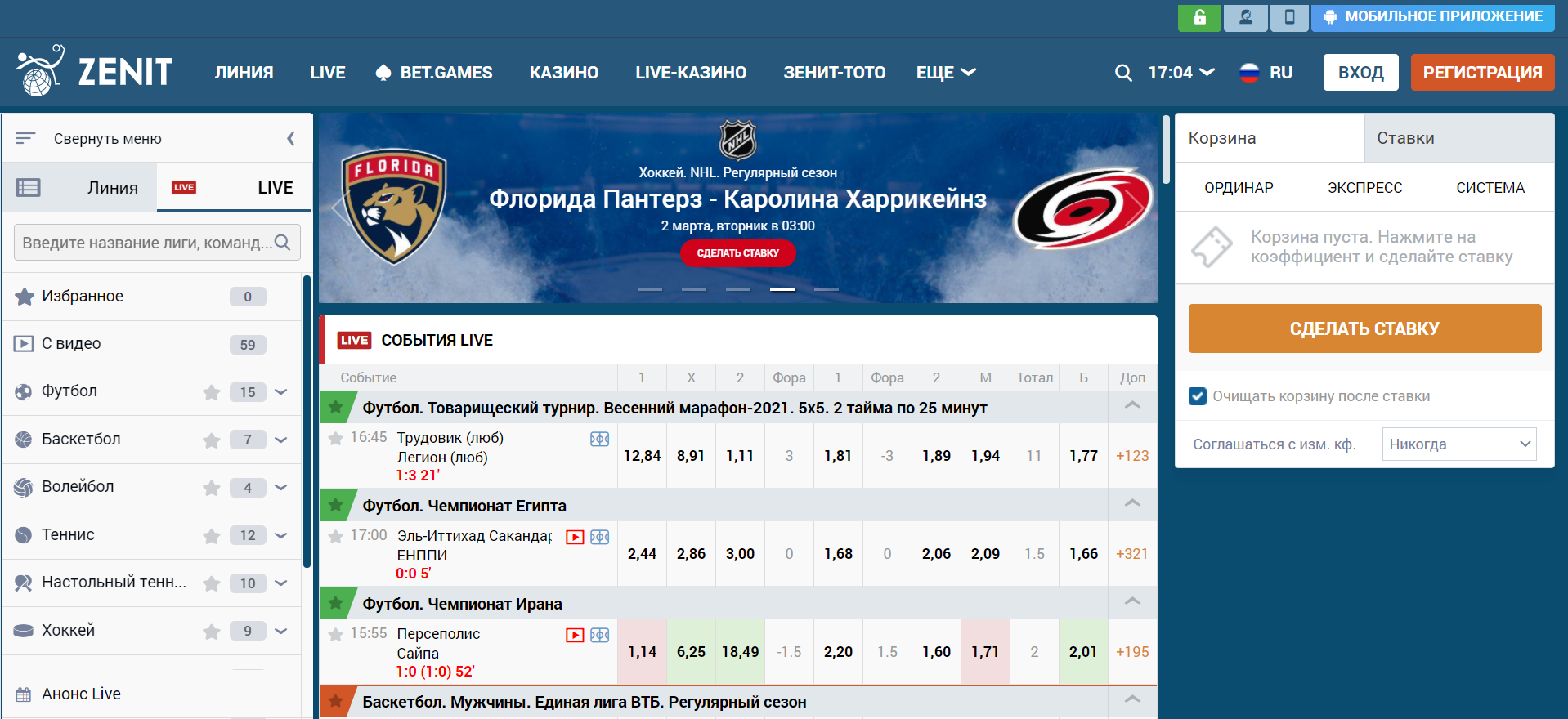
Task: Open field tracker icon for Трудовик match
Action: 600,439
